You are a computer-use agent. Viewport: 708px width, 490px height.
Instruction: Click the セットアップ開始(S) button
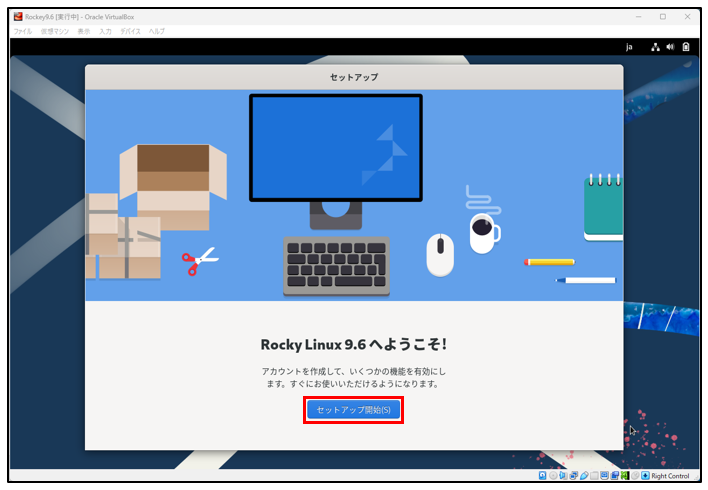(x=353, y=410)
